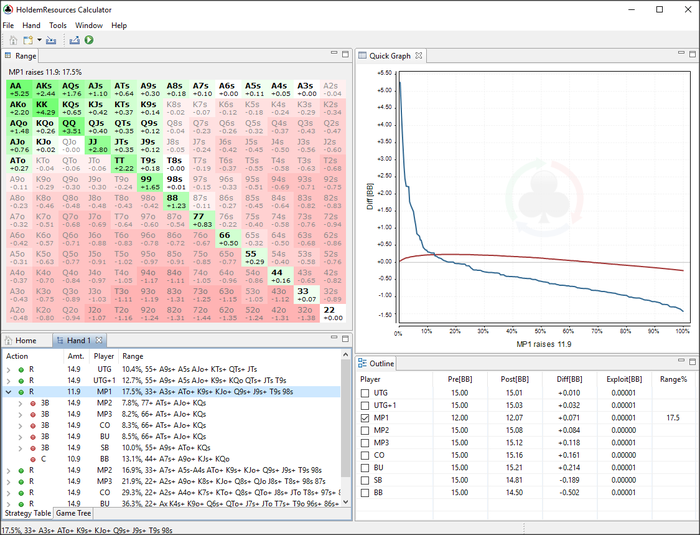This screenshot has height=535, width=700.
Task: Click scroll-up arrow of strategy table scrollbar
Action: (345, 355)
